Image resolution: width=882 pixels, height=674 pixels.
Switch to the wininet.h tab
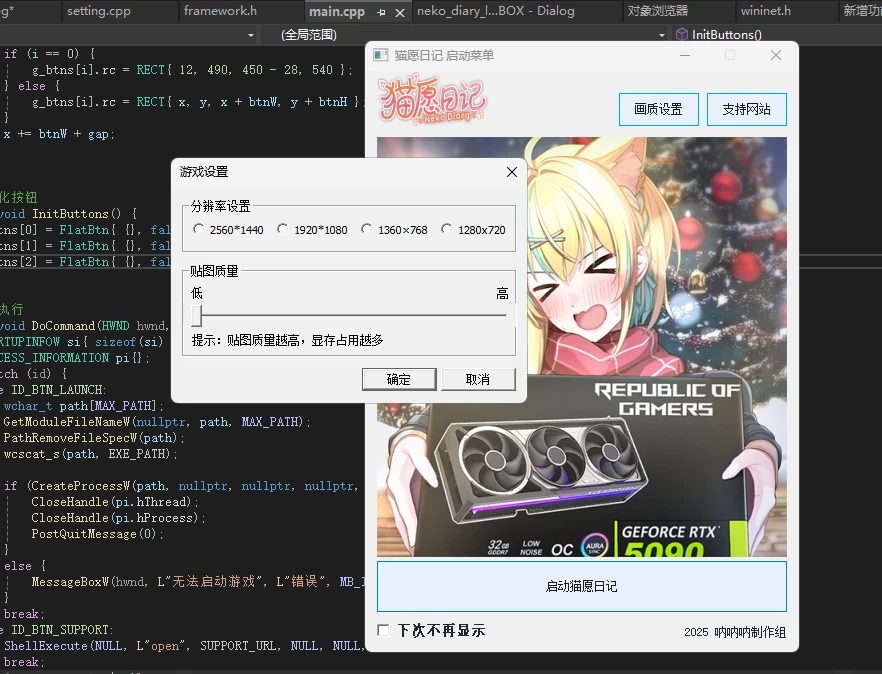pos(765,11)
